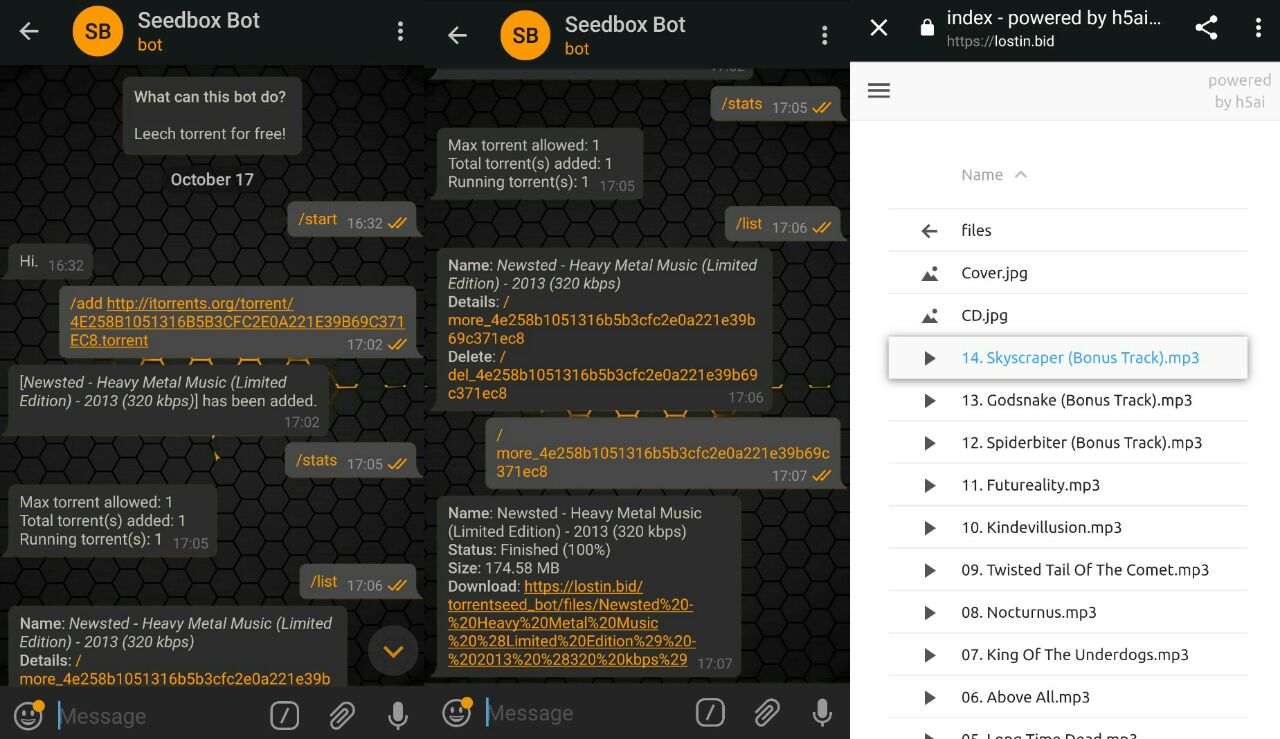Tap the microphone icon in the left chat
The image size is (1280, 739).
coord(398,715)
